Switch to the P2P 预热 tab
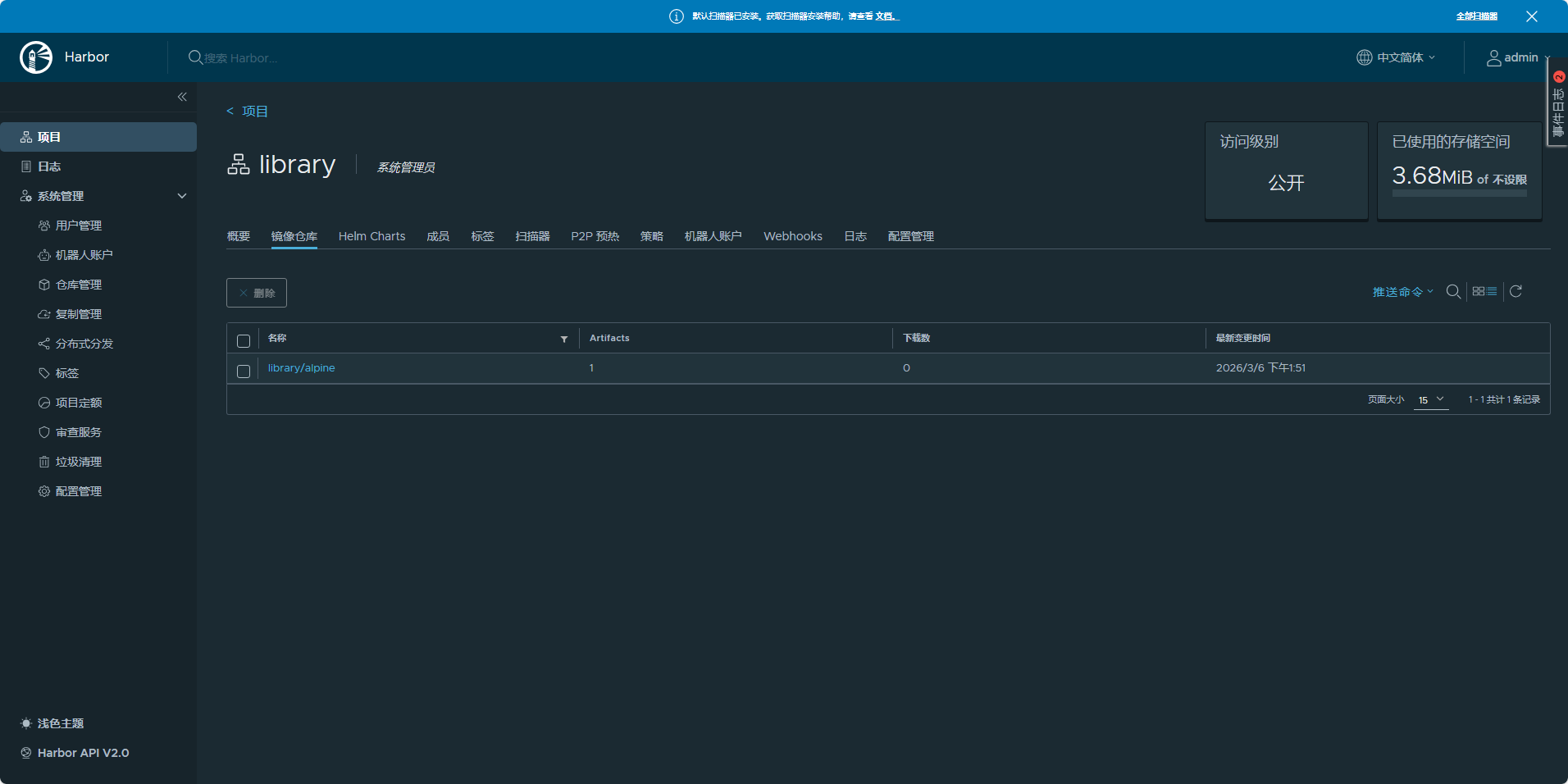 tap(595, 236)
